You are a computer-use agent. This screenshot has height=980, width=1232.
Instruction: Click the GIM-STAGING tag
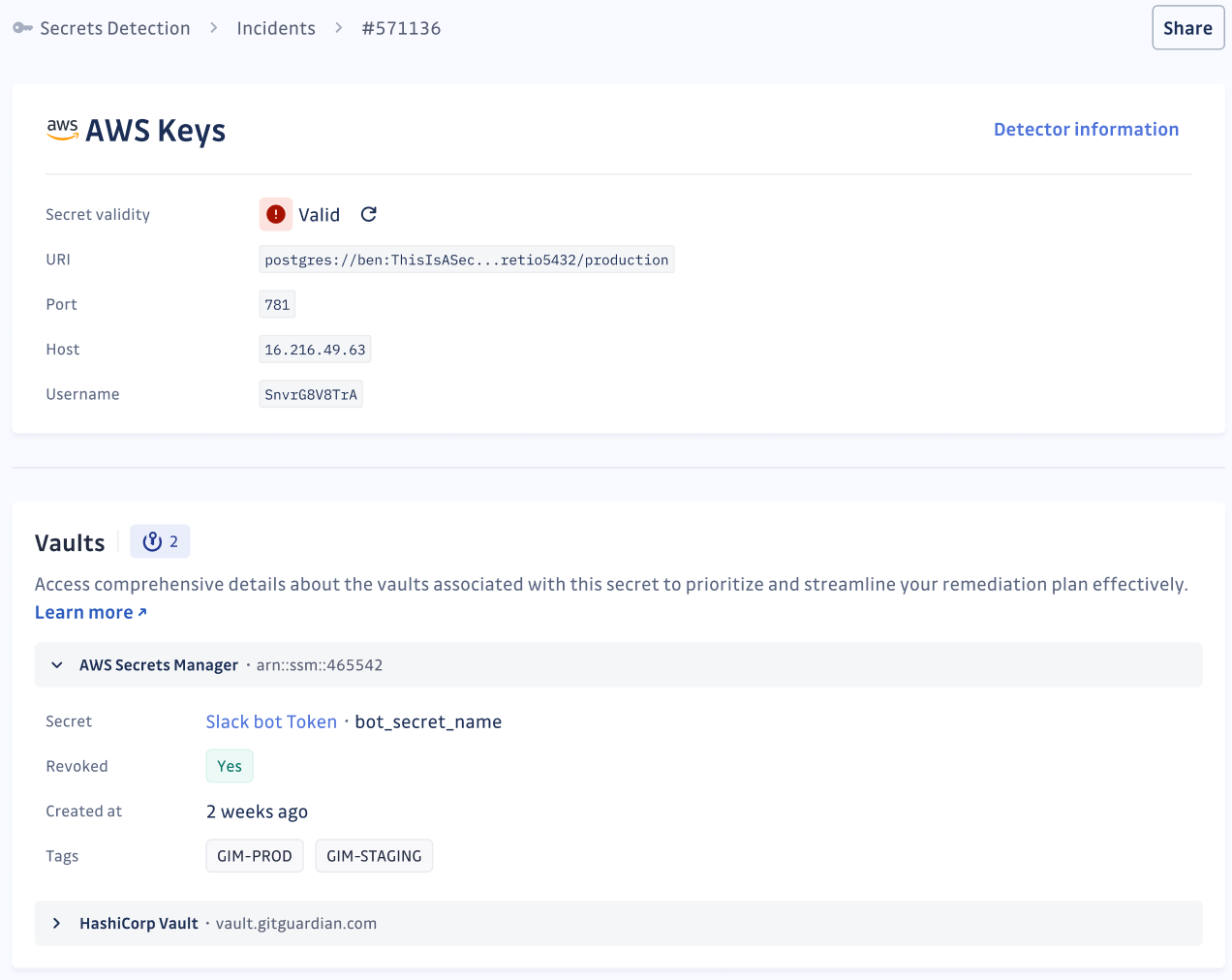pos(374,856)
